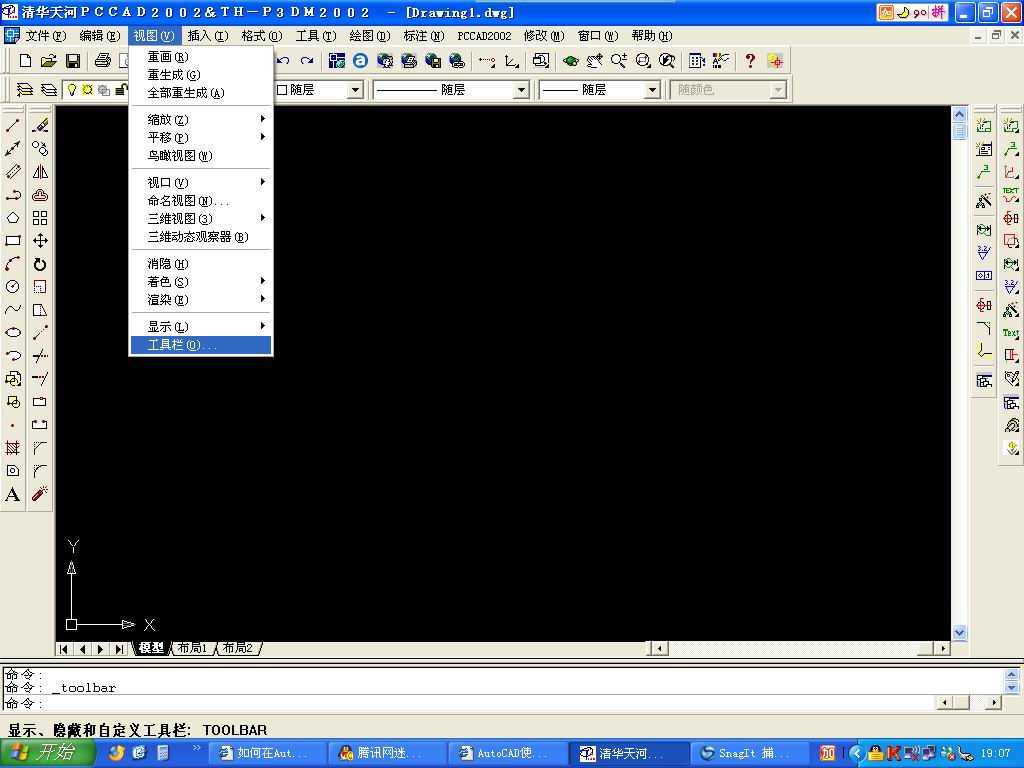Screen dimensions: 1024x768
Task: Click the horizontal scrollbar right arrow
Action: click(x=942, y=648)
